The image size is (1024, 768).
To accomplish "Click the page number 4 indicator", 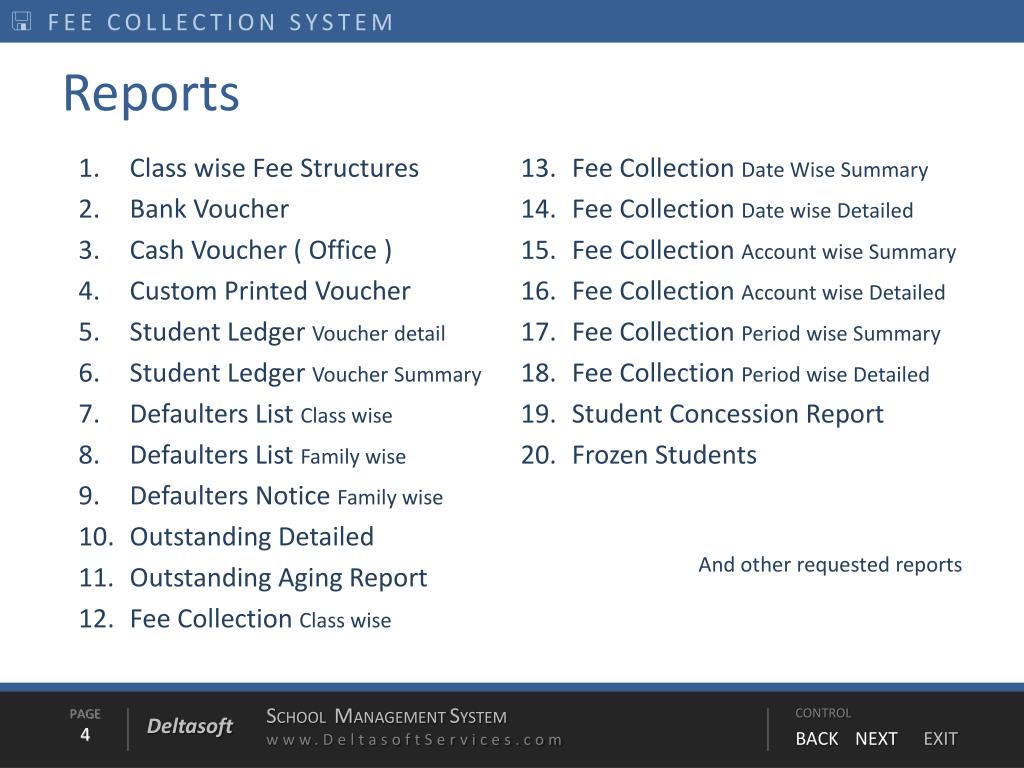I will pyautogui.click(x=85, y=735).
